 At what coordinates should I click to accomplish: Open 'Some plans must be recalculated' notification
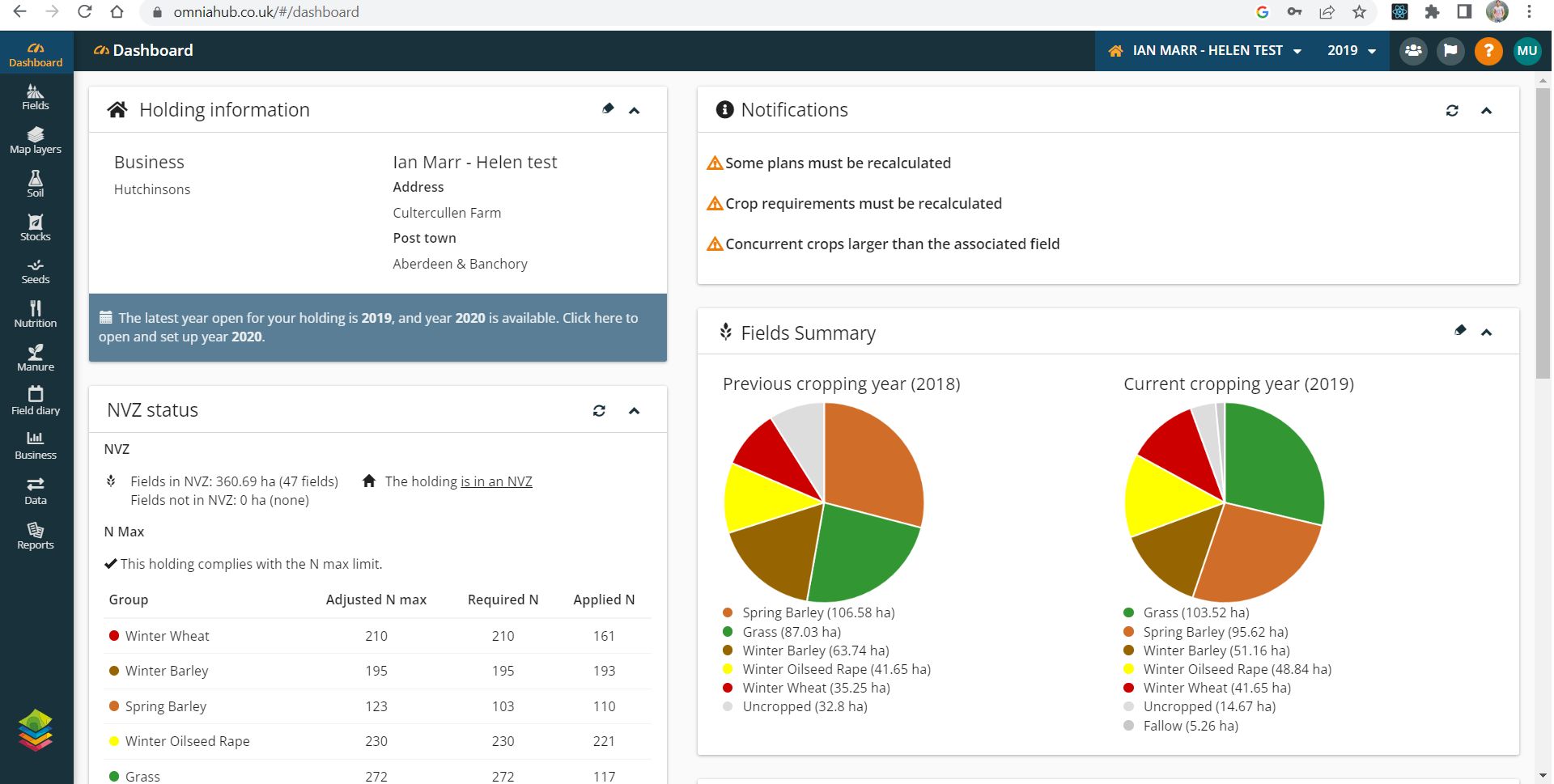pyautogui.click(x=829, y=163)
